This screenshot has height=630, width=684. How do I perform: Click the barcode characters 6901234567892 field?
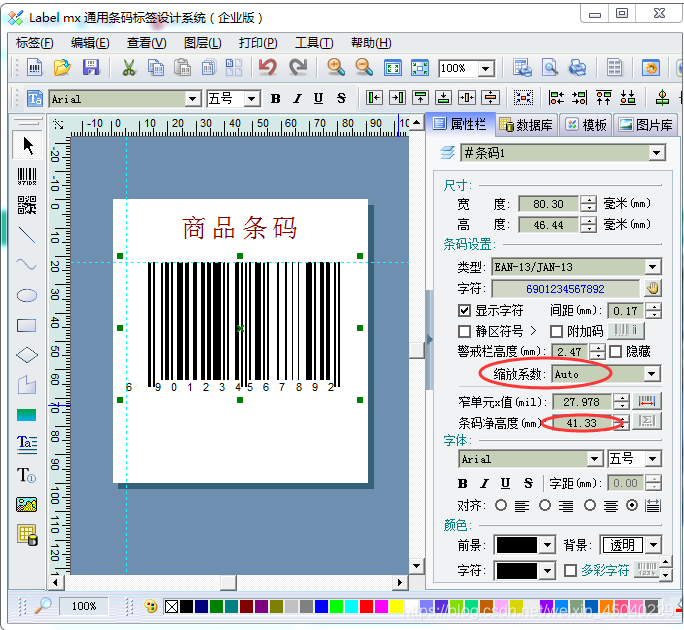(x=565, y=289)
